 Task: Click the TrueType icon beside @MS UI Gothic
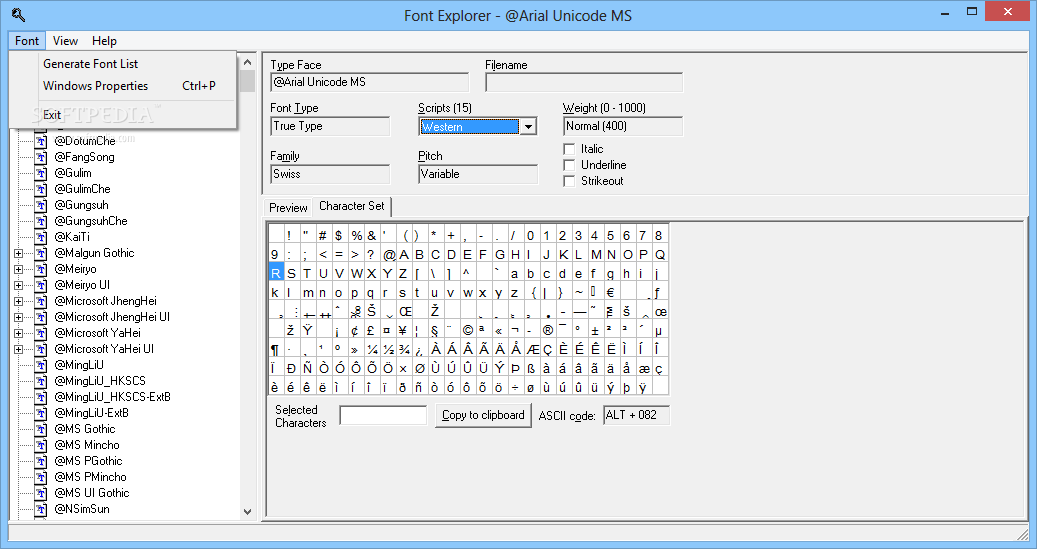pyautogui.click(x=41, y=493)
